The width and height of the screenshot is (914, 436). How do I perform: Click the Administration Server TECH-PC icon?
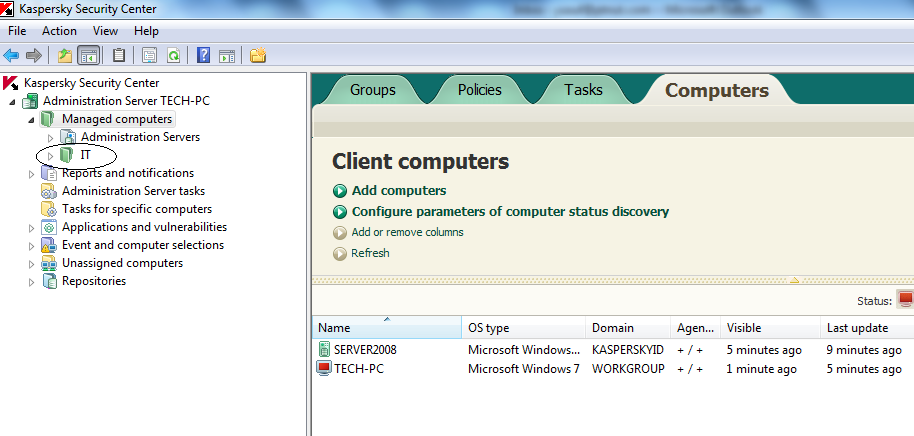30,101
